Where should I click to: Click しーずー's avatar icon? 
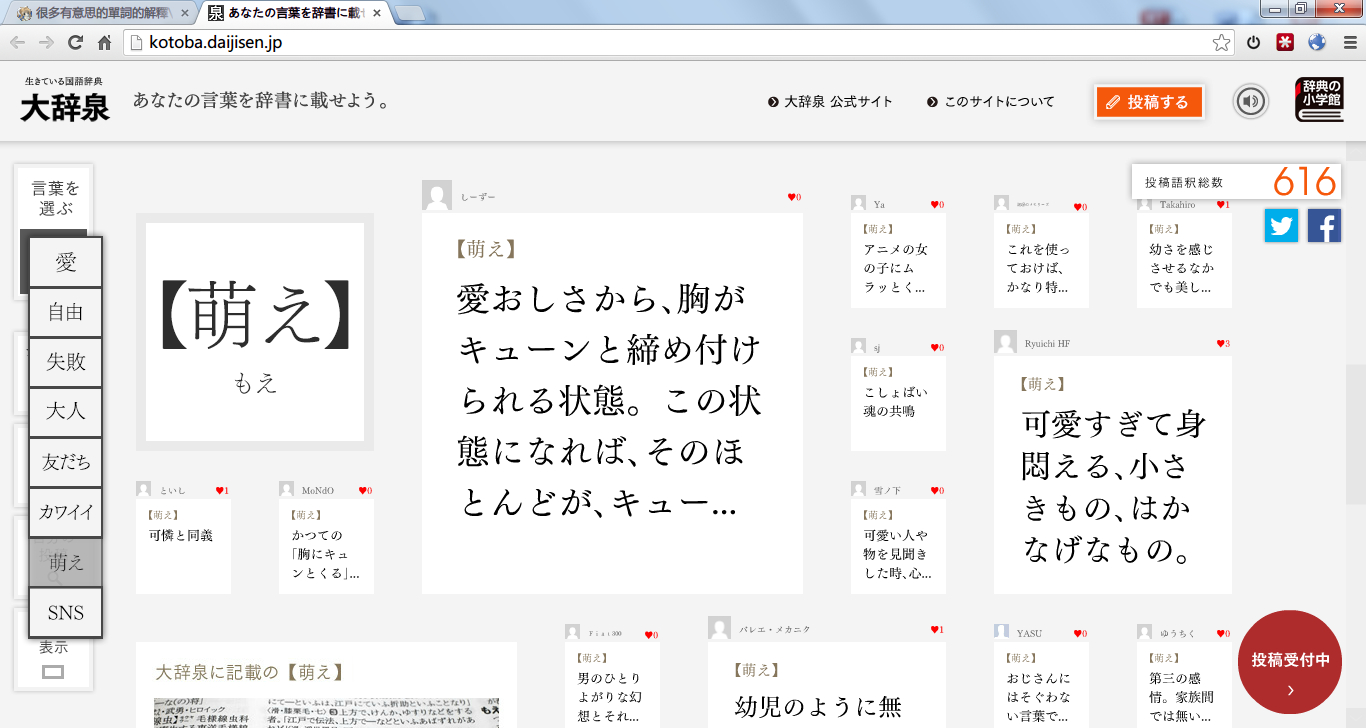point(437,195)
